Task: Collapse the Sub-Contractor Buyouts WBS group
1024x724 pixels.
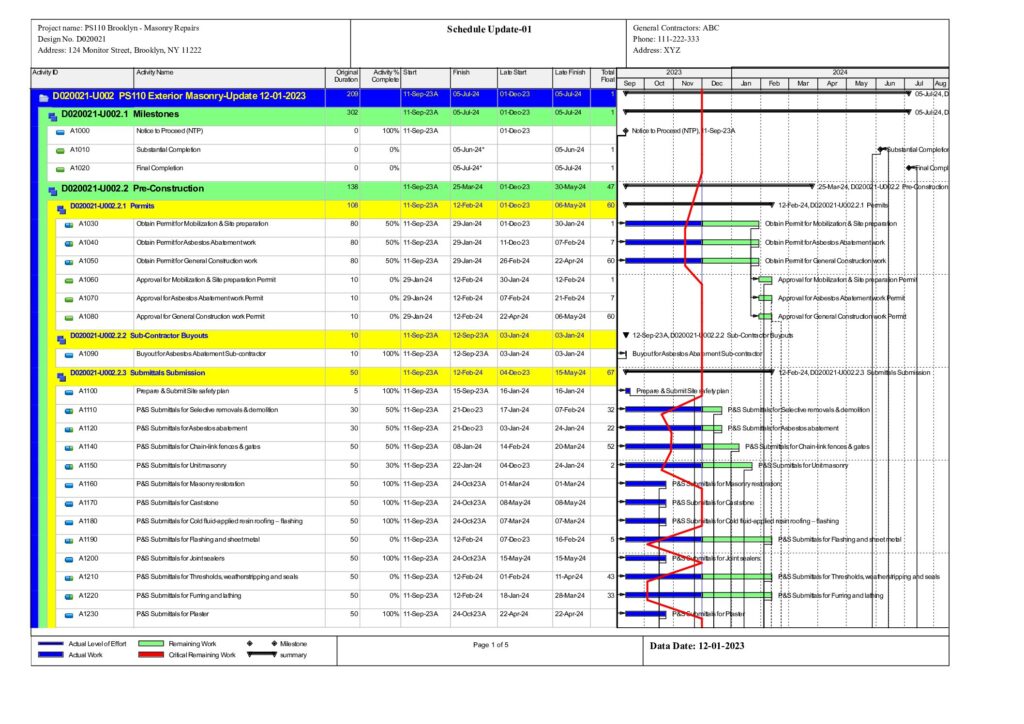Action: pyautogui.click(x=61, y=335)
